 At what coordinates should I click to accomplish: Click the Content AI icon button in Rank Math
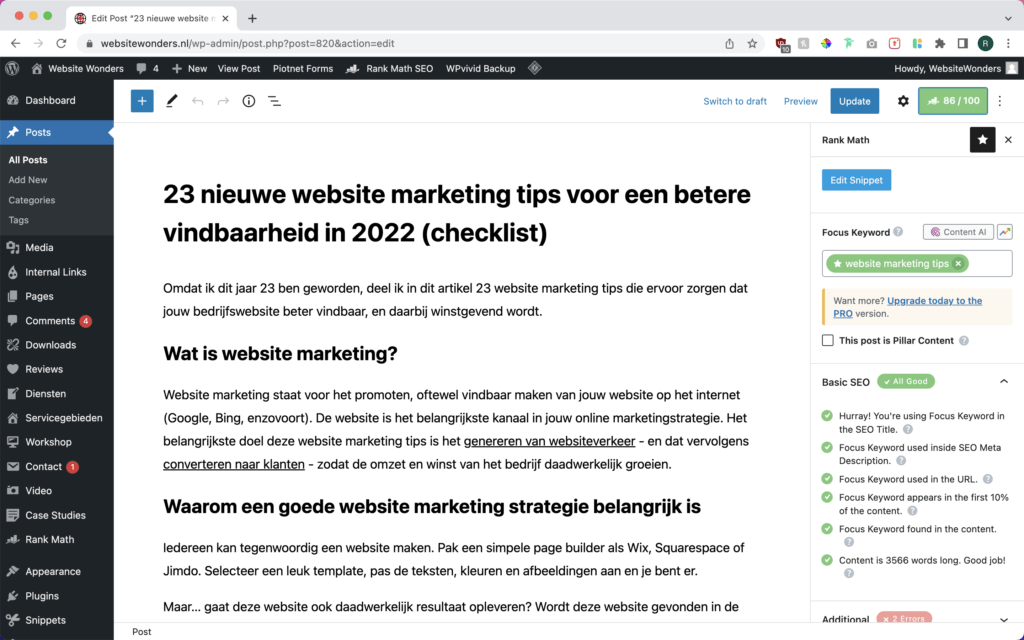pyautogui.click(x=957, y=231)
